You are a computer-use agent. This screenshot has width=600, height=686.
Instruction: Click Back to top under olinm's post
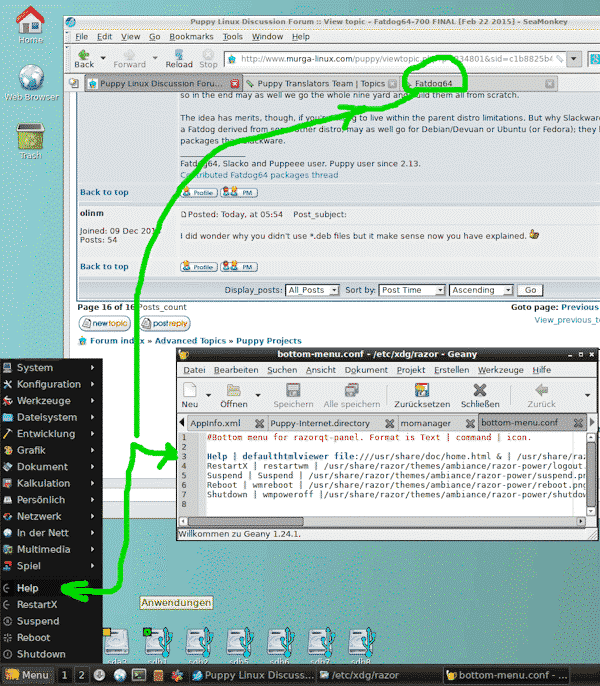(x=104, y=266)
